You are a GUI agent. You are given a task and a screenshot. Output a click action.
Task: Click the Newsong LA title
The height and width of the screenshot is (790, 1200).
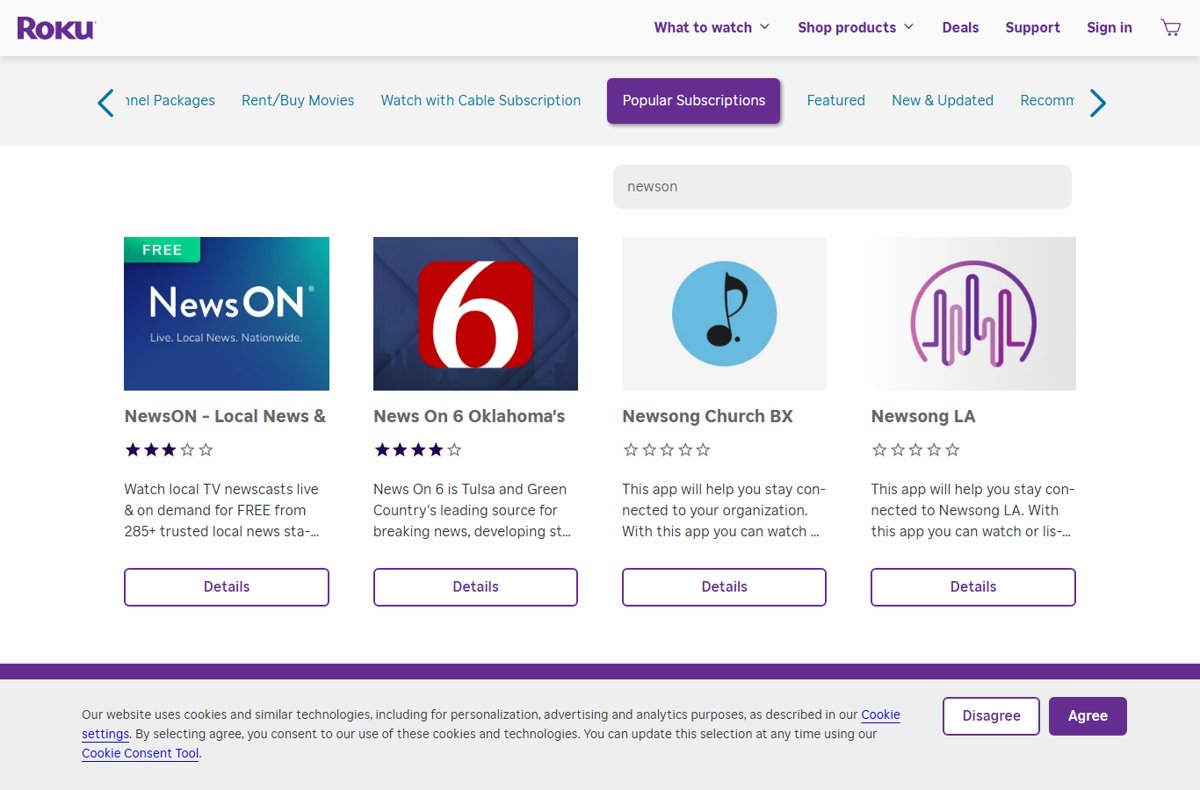[x=923, y=416]
